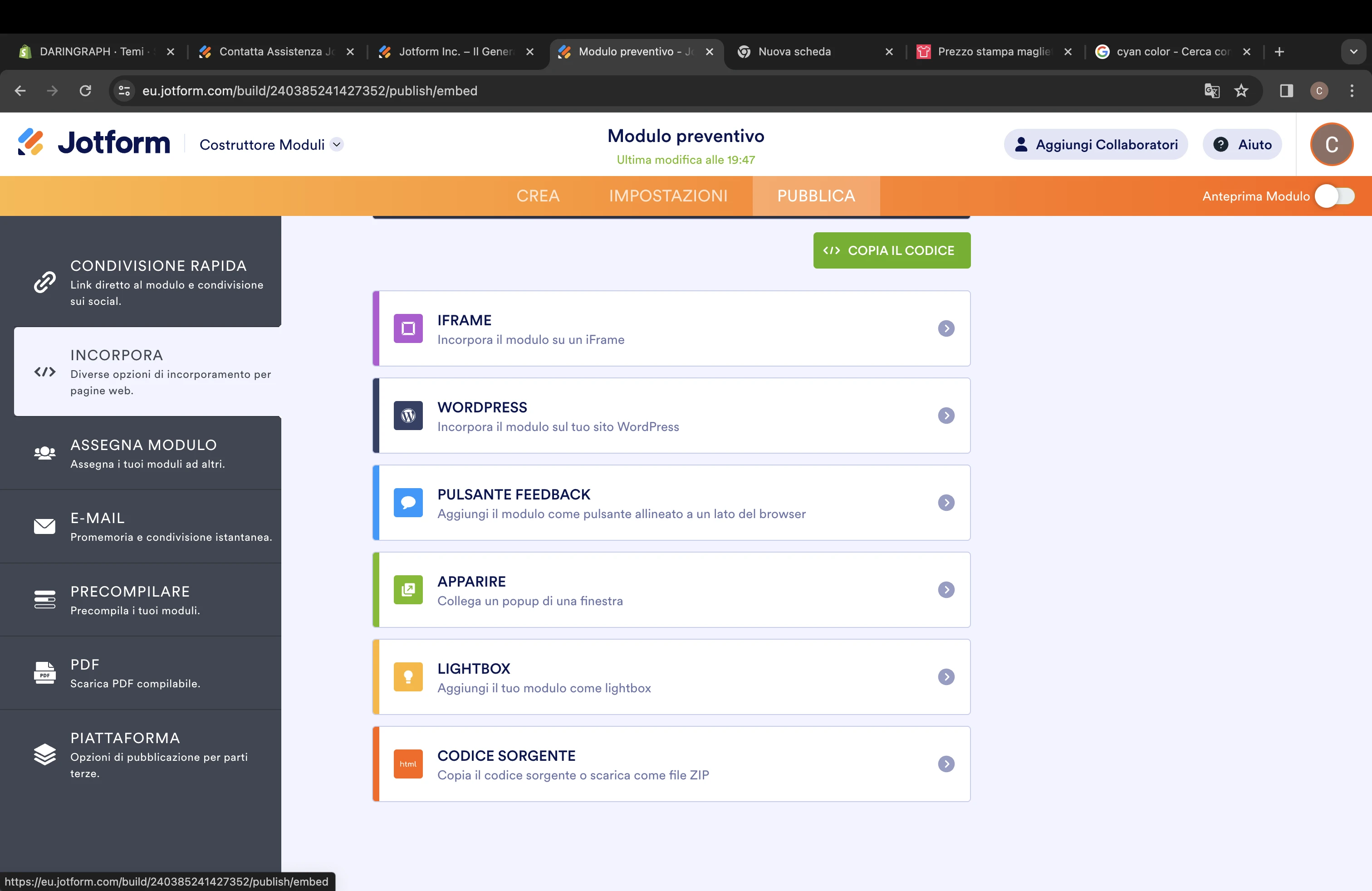Click the Incorpora code icon
1372x891 pixels.
[x=44, y=372]
